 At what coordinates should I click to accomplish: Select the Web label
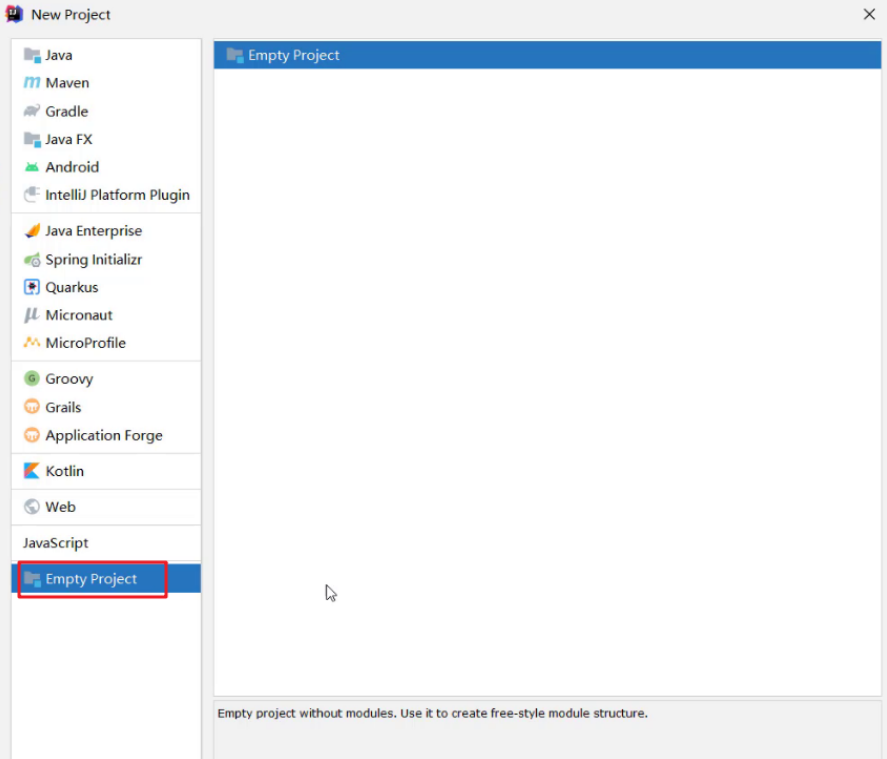tap(61, 507)
